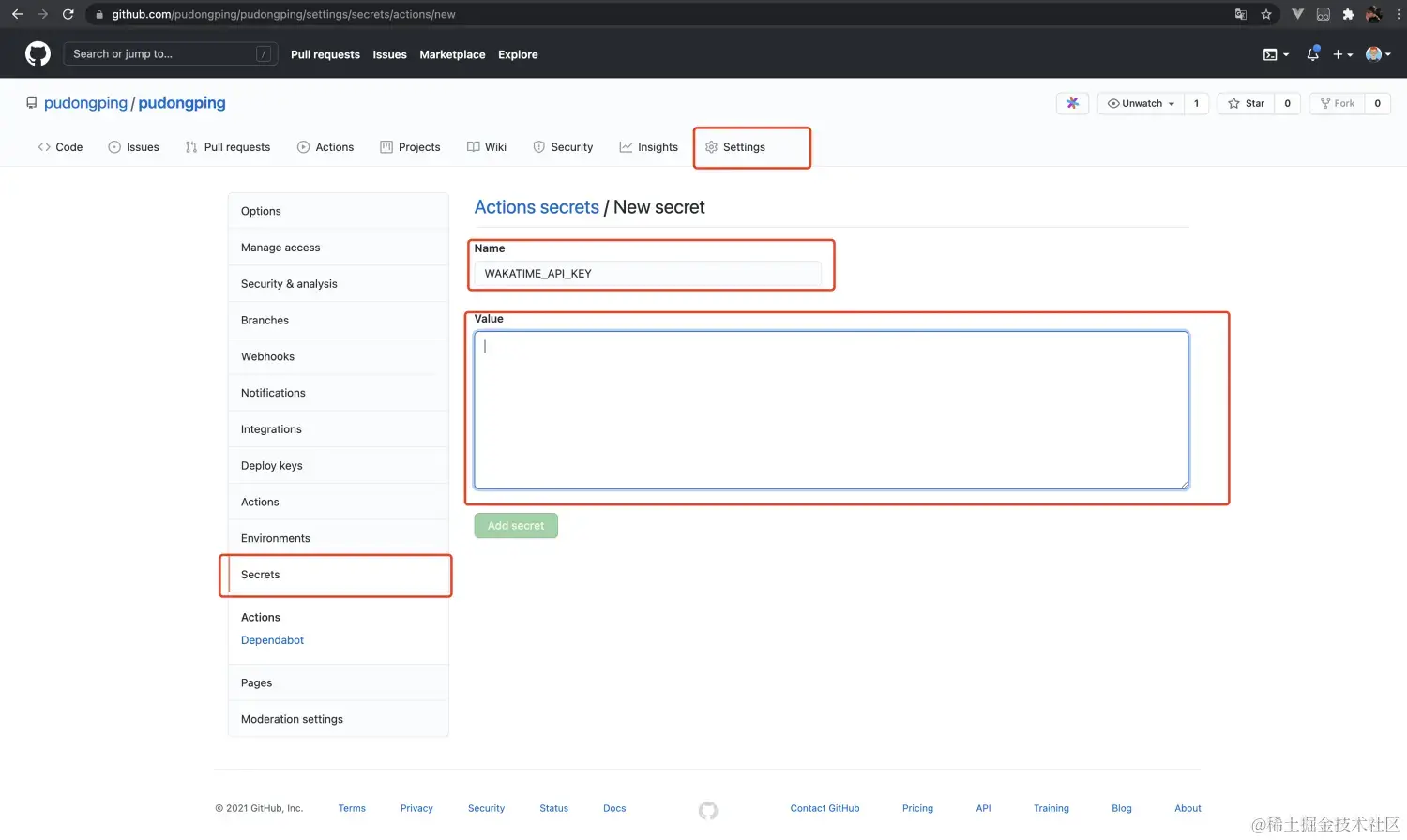Switch to the Projects tab

pos(410,147)
